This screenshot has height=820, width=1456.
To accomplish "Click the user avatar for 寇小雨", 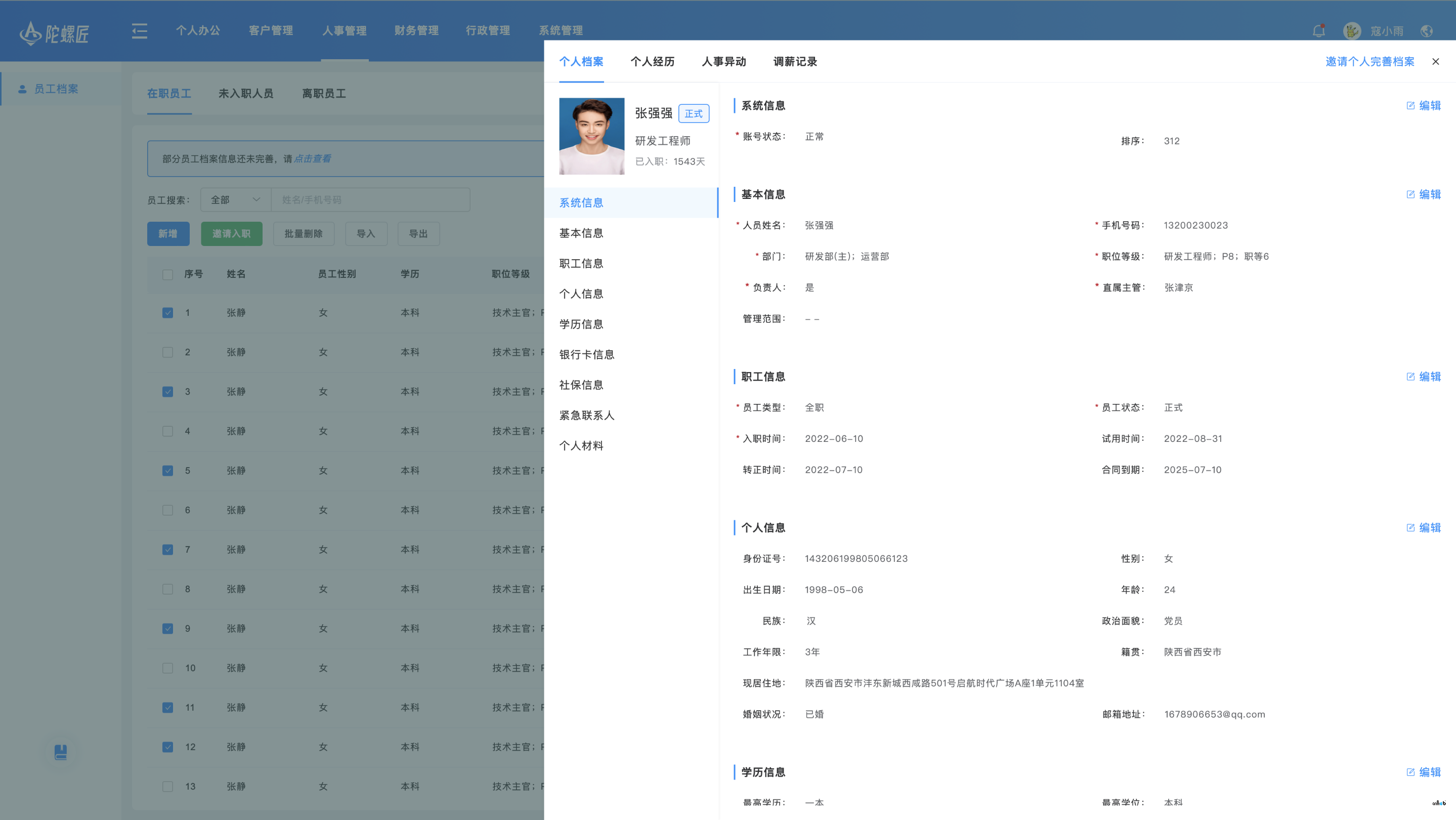I will [1351, 30].
